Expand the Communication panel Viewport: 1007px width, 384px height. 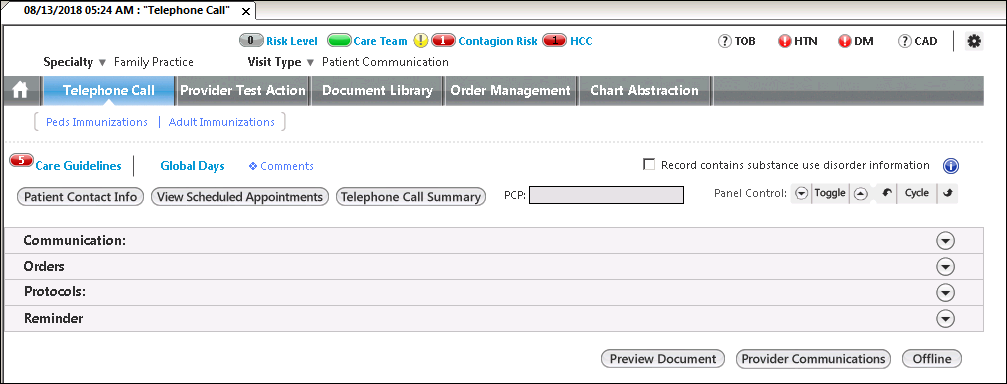(x=945, y=241)
